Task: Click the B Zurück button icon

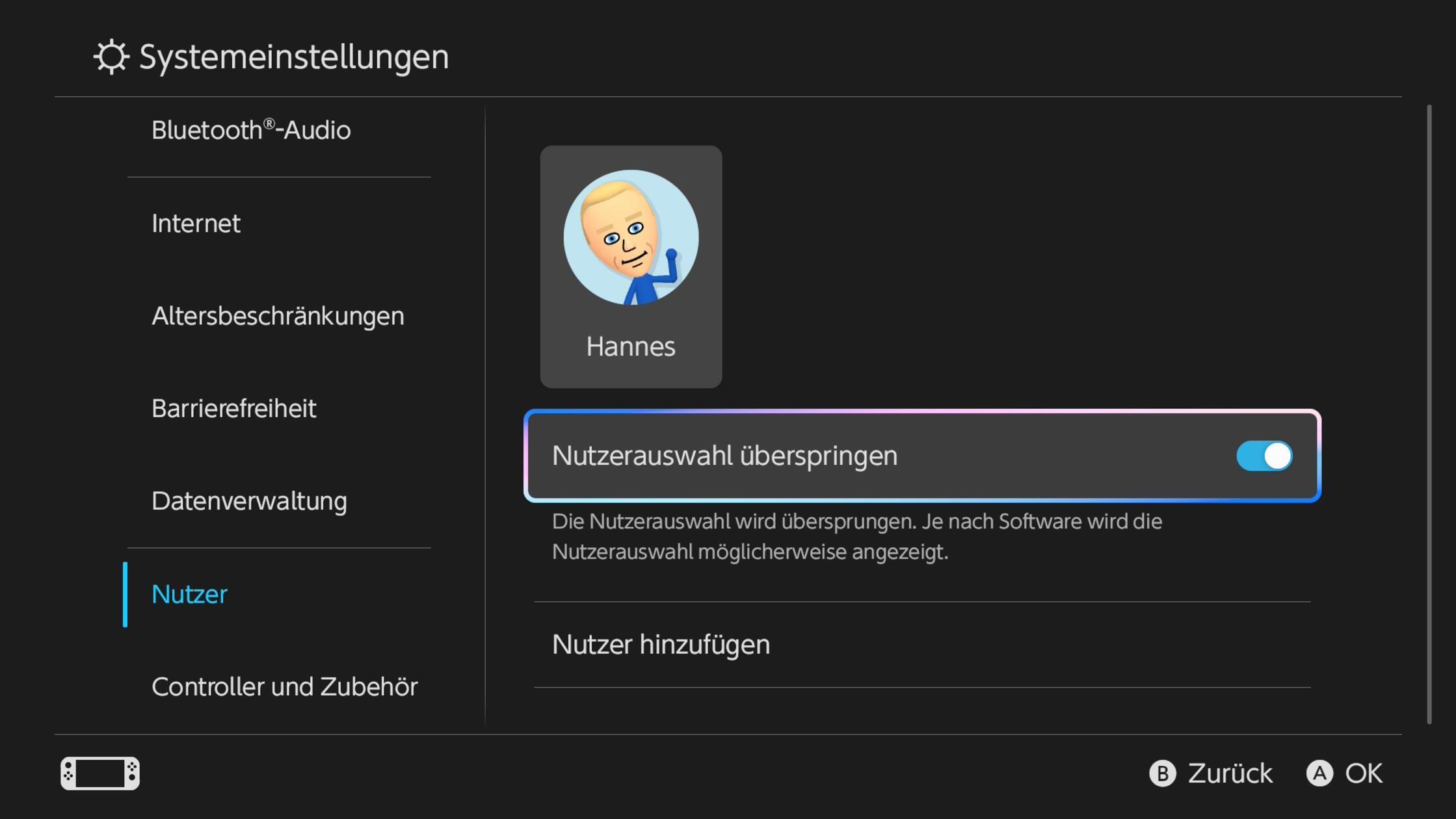Action: click(1164, 773)
